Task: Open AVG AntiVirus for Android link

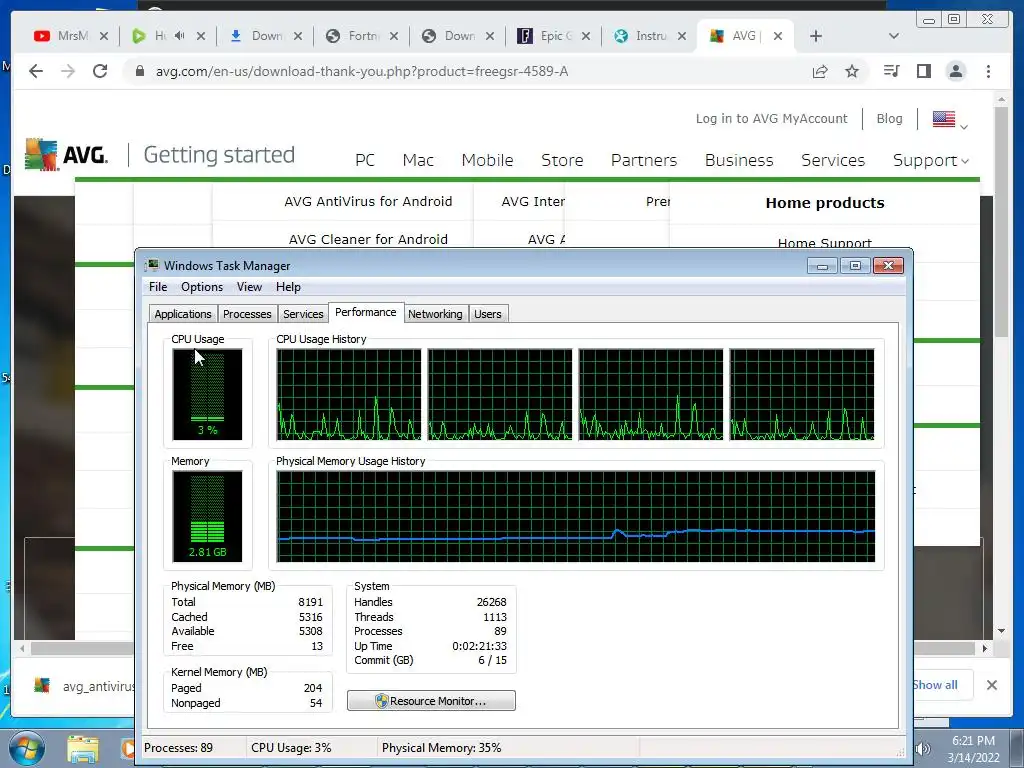Action: coord(368,202)
